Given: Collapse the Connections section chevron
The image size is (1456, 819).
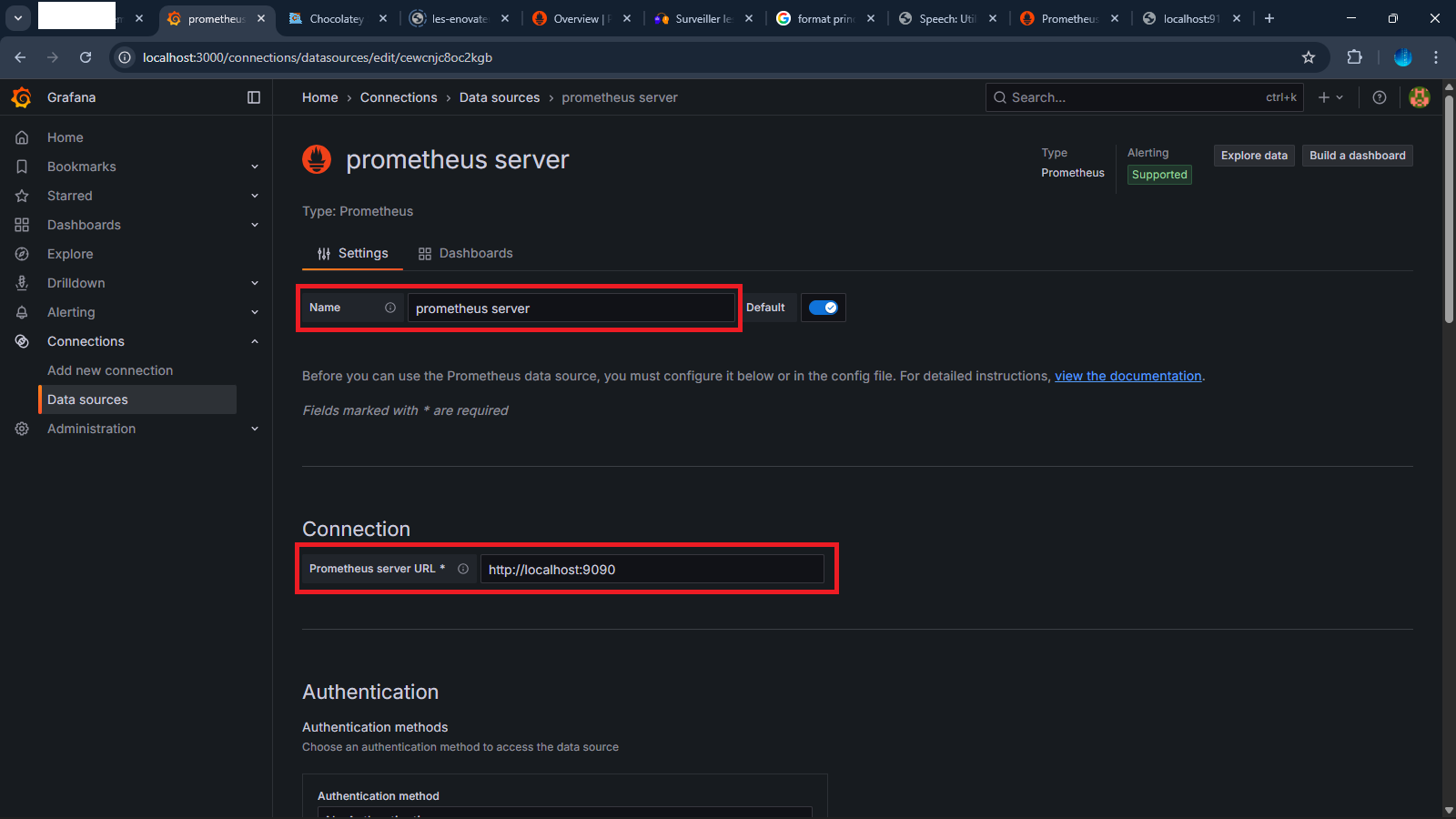Looking at the screenshot, I should pos(255,341).
